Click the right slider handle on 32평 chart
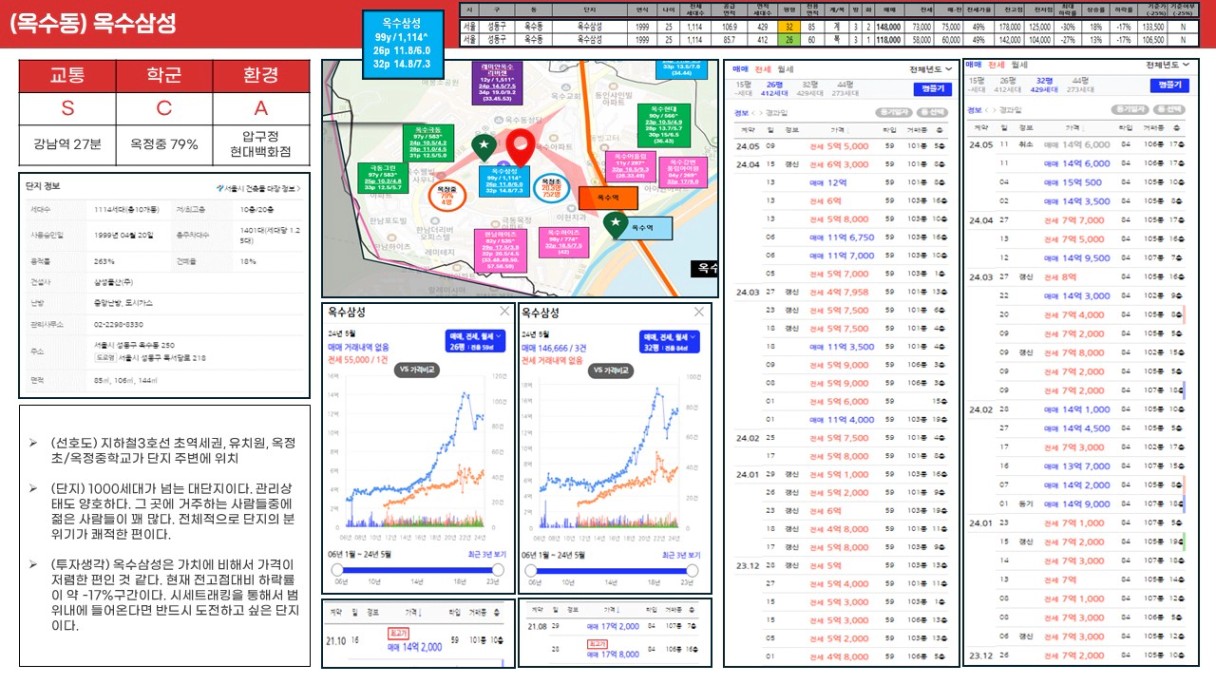This screenshot has width=1216, height=684. [x=692, y=570]
